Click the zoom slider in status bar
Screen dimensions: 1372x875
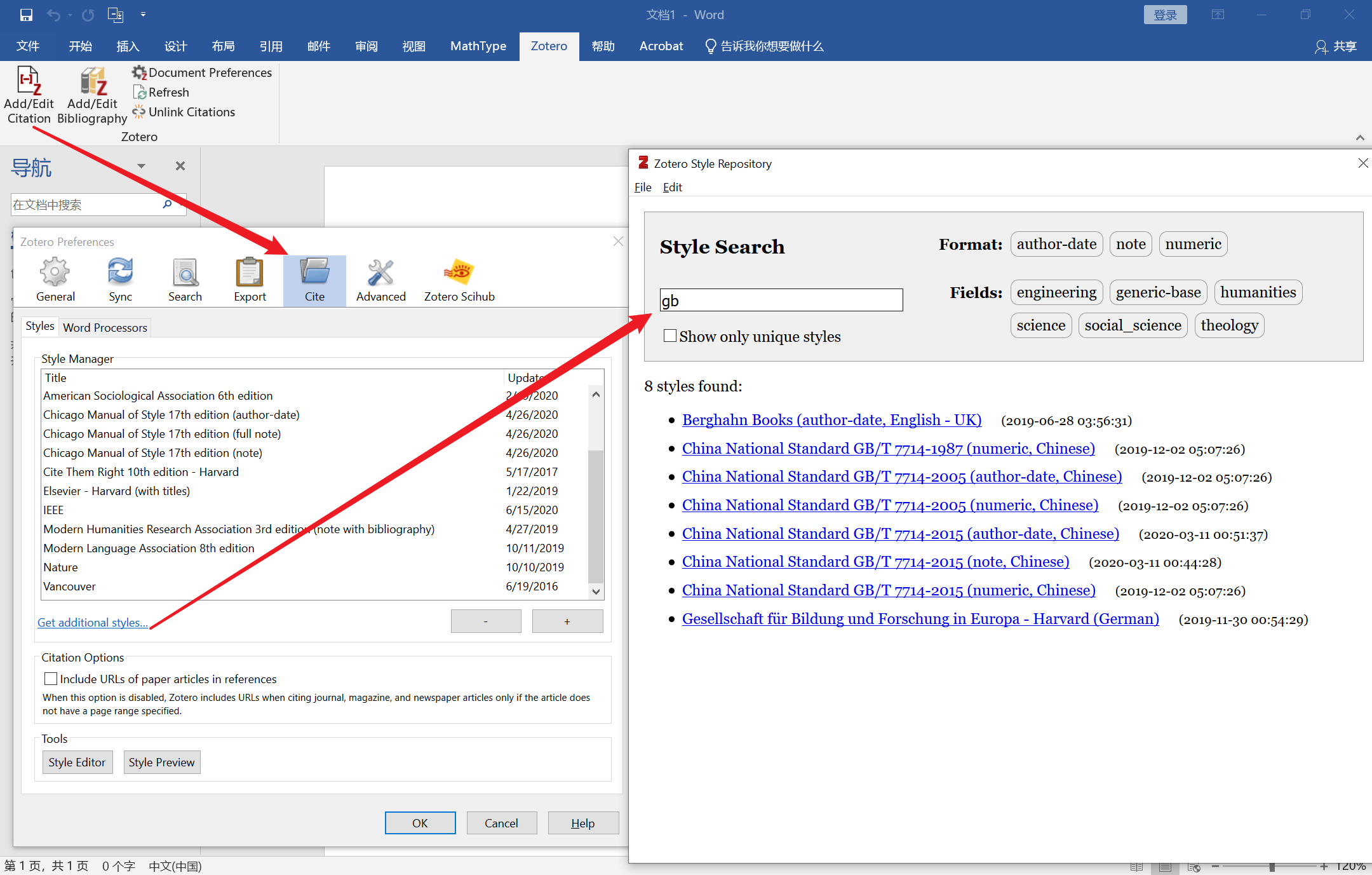pyautogui.click(x=1272, y=867)
